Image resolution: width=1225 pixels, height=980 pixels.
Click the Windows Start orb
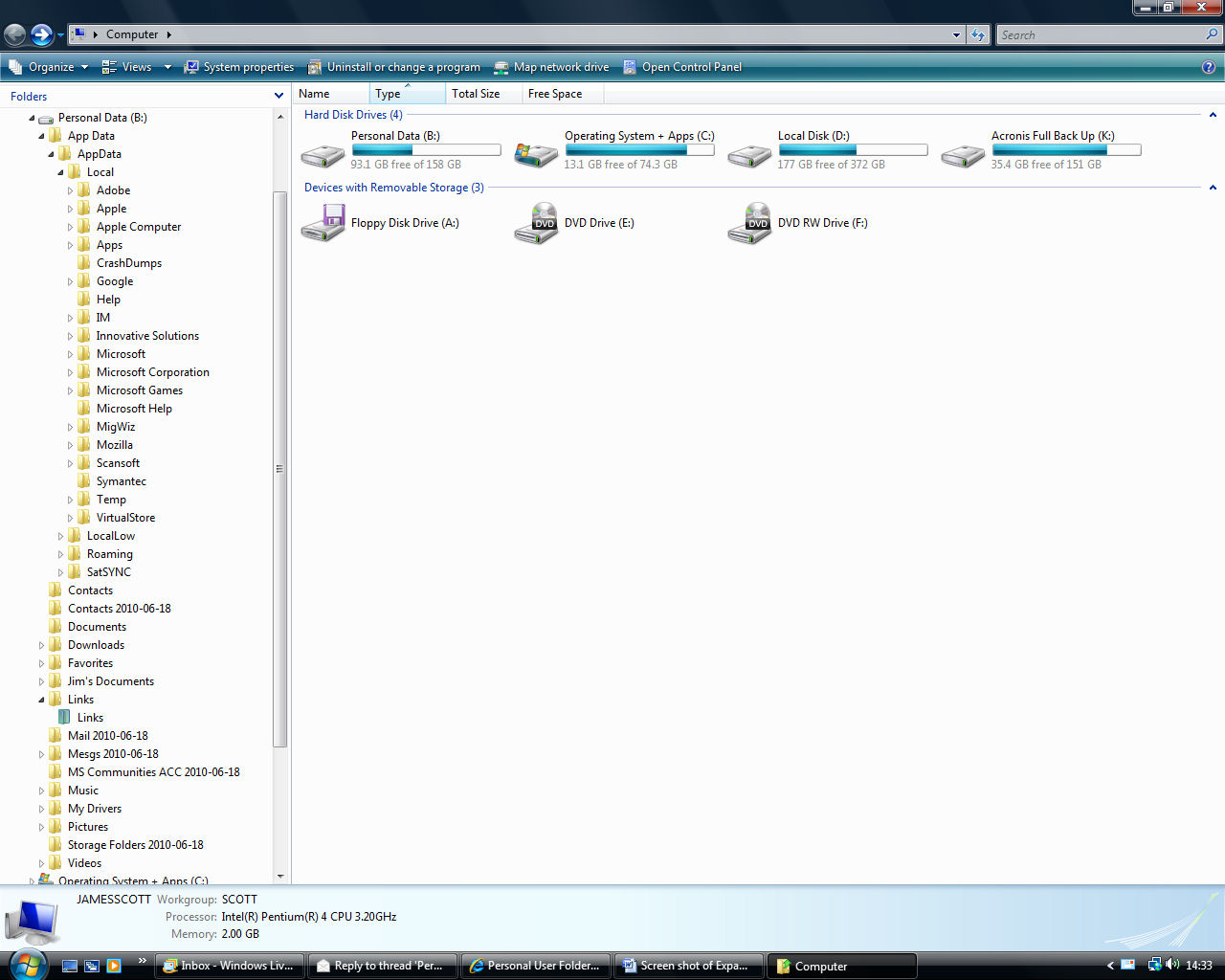[x=27, y=965]
